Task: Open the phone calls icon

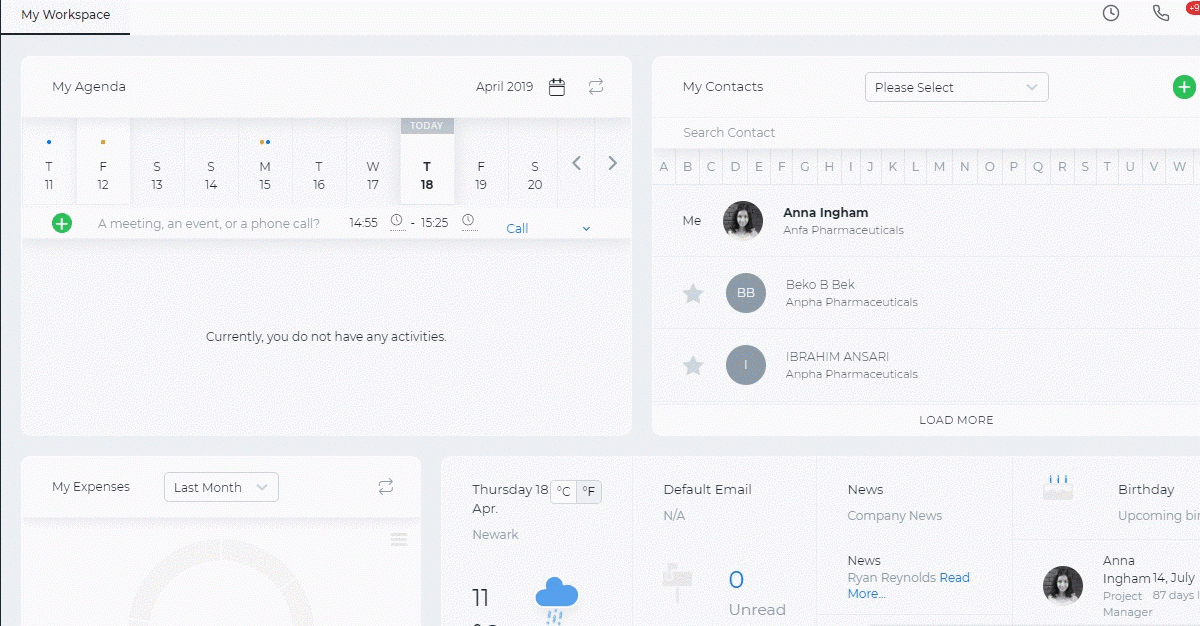Action: tap(1161, 13)
